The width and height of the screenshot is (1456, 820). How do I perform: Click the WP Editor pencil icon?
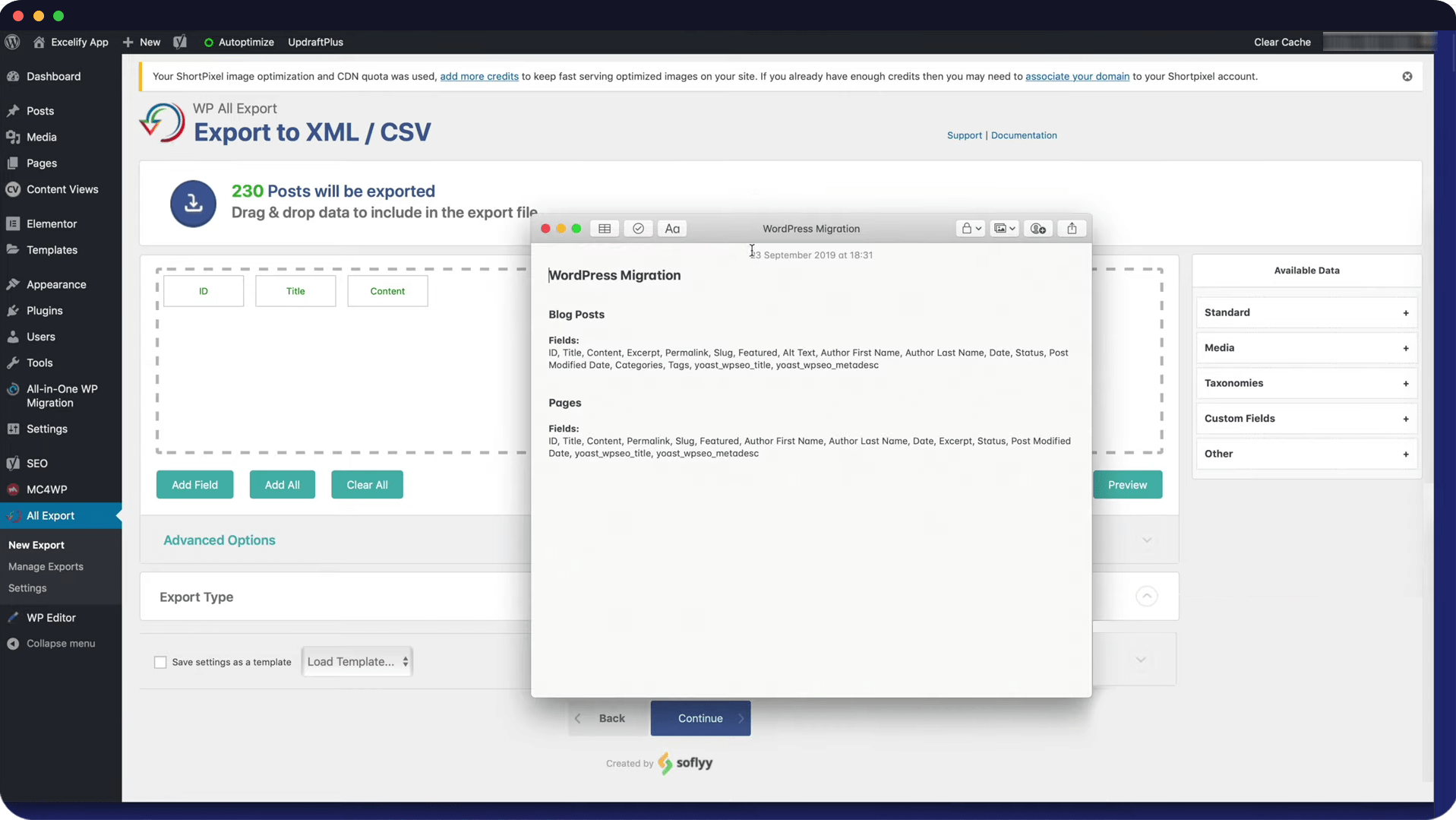click(x=13, y=618)
